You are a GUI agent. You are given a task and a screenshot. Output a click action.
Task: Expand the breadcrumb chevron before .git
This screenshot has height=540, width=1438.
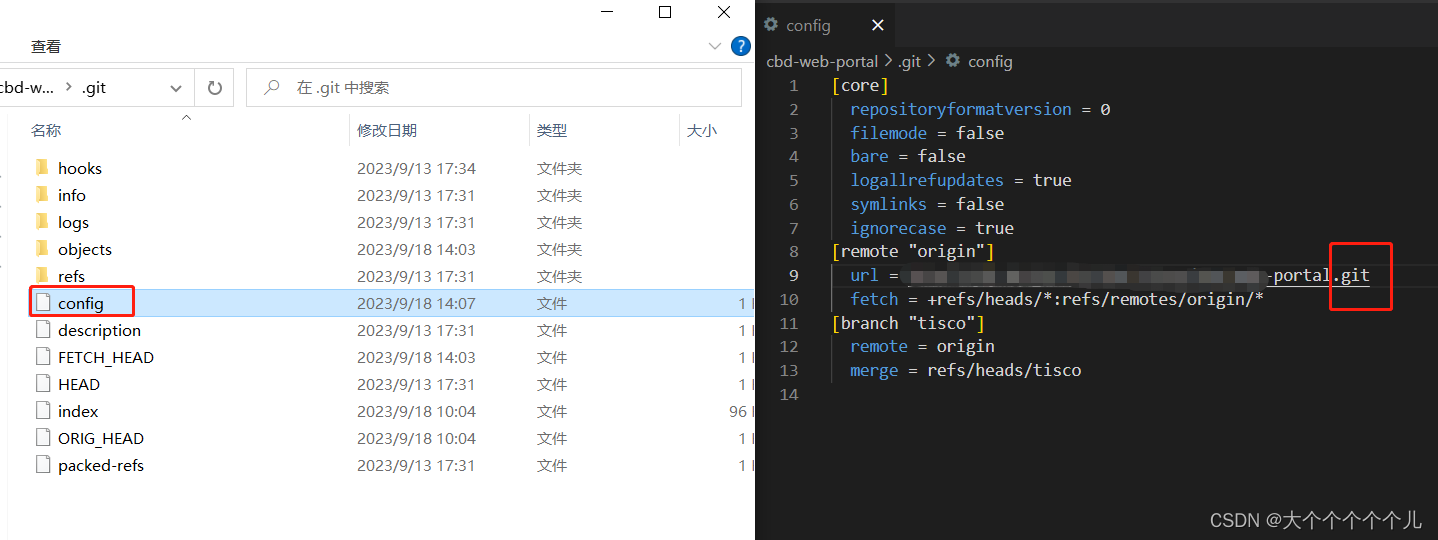(x=68, y=87)
